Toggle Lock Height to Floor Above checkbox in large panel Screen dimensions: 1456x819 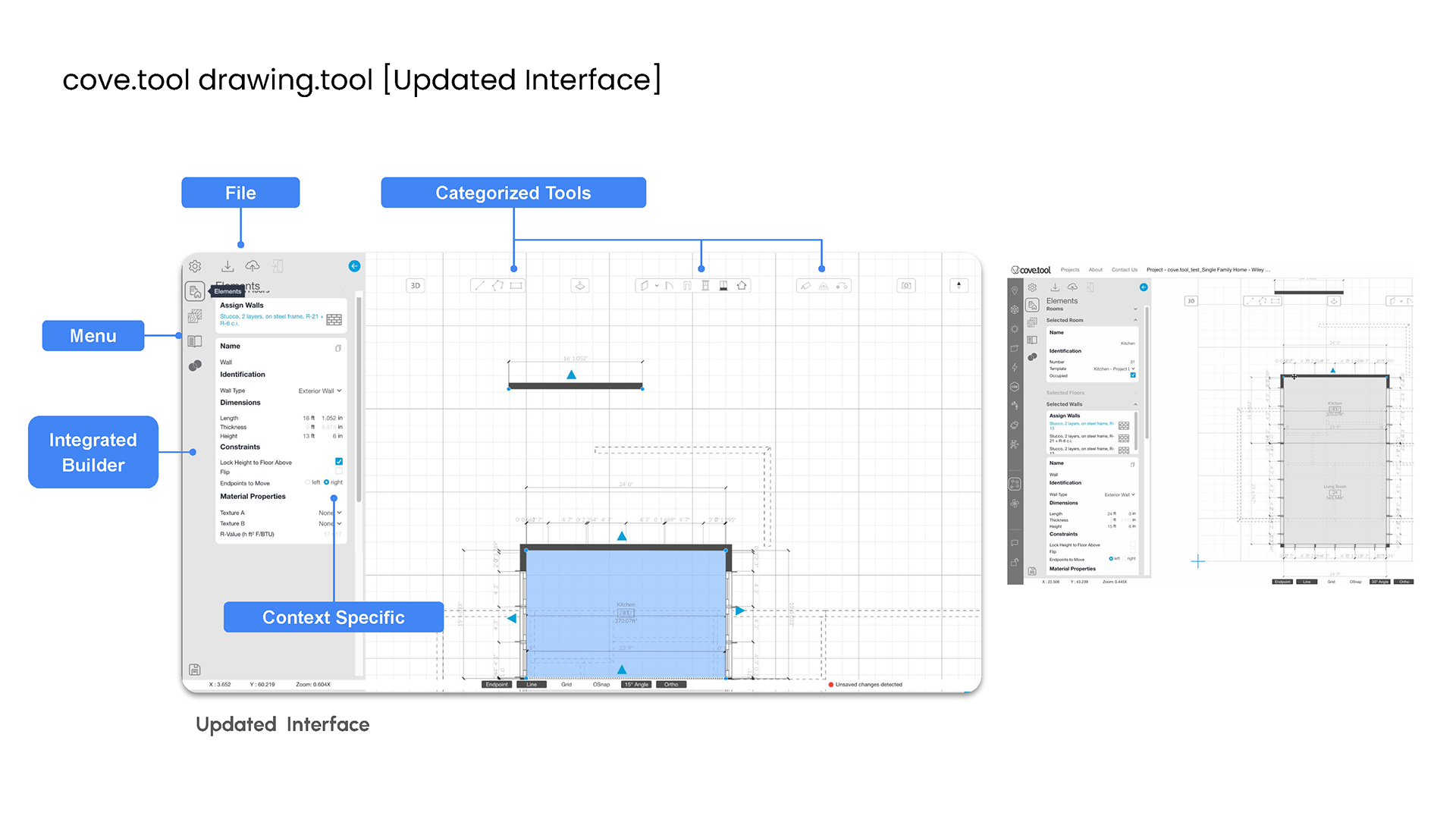click(339, 461)
